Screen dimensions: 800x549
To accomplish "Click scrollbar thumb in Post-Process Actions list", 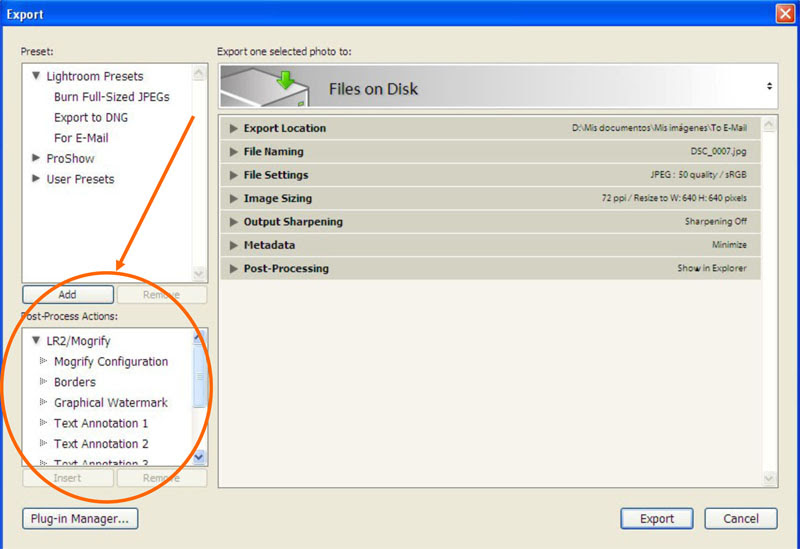I will [x=199, y=377].
